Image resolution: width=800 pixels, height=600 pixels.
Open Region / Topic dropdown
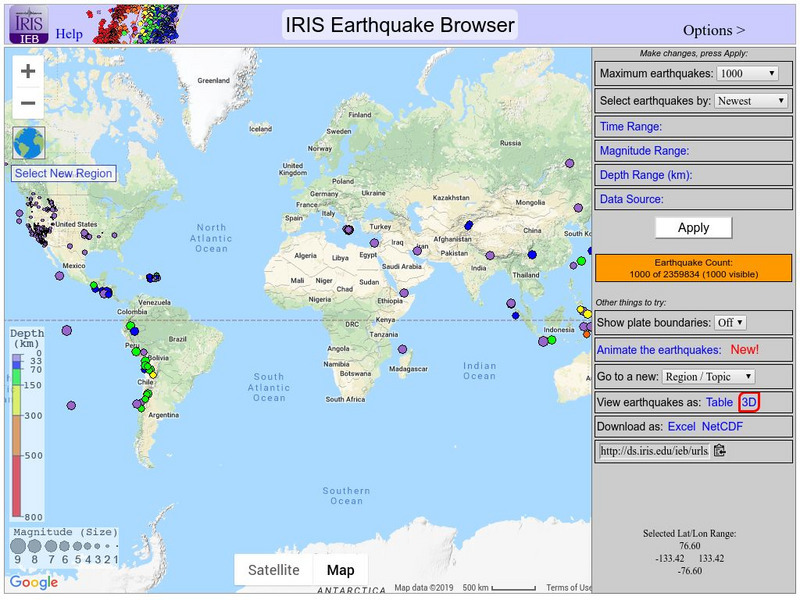click(x=709, y=377)
